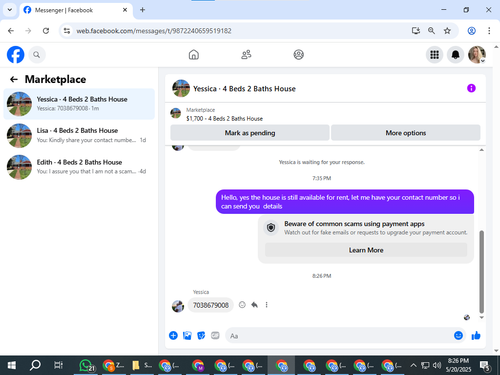Open Windows Start menu
The width and height of the screenshot is (500, 375).
point(12,366)
